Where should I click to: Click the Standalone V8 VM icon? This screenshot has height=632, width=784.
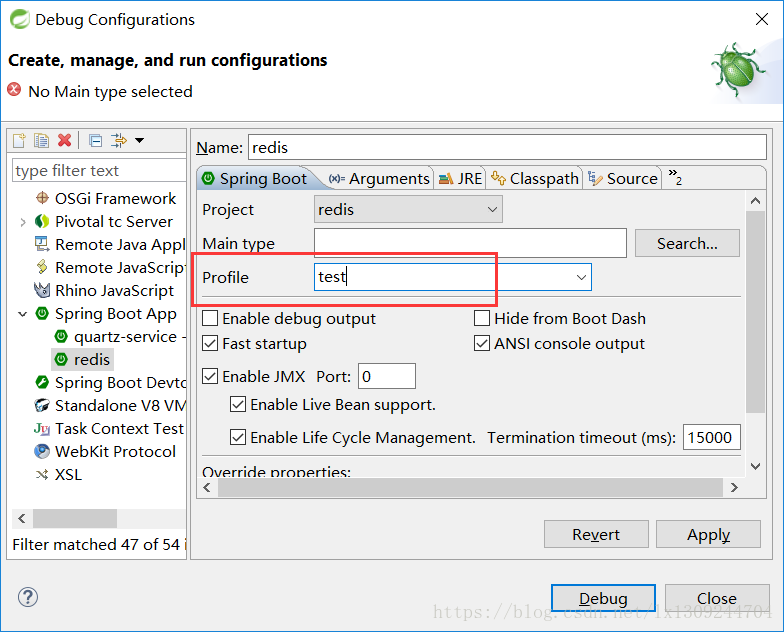(42, 406)
